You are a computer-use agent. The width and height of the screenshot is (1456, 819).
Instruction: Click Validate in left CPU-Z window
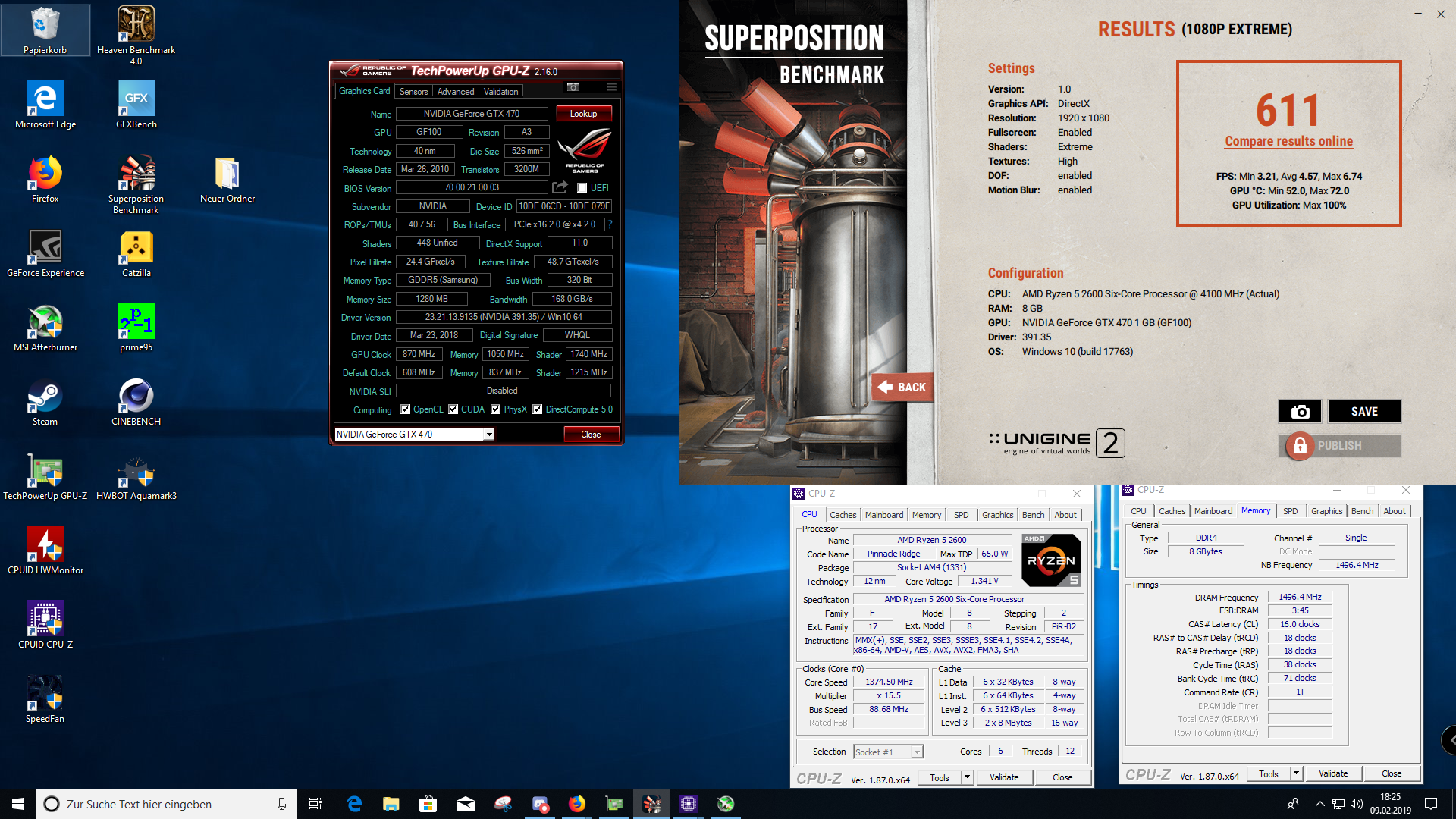point(1004,777)
